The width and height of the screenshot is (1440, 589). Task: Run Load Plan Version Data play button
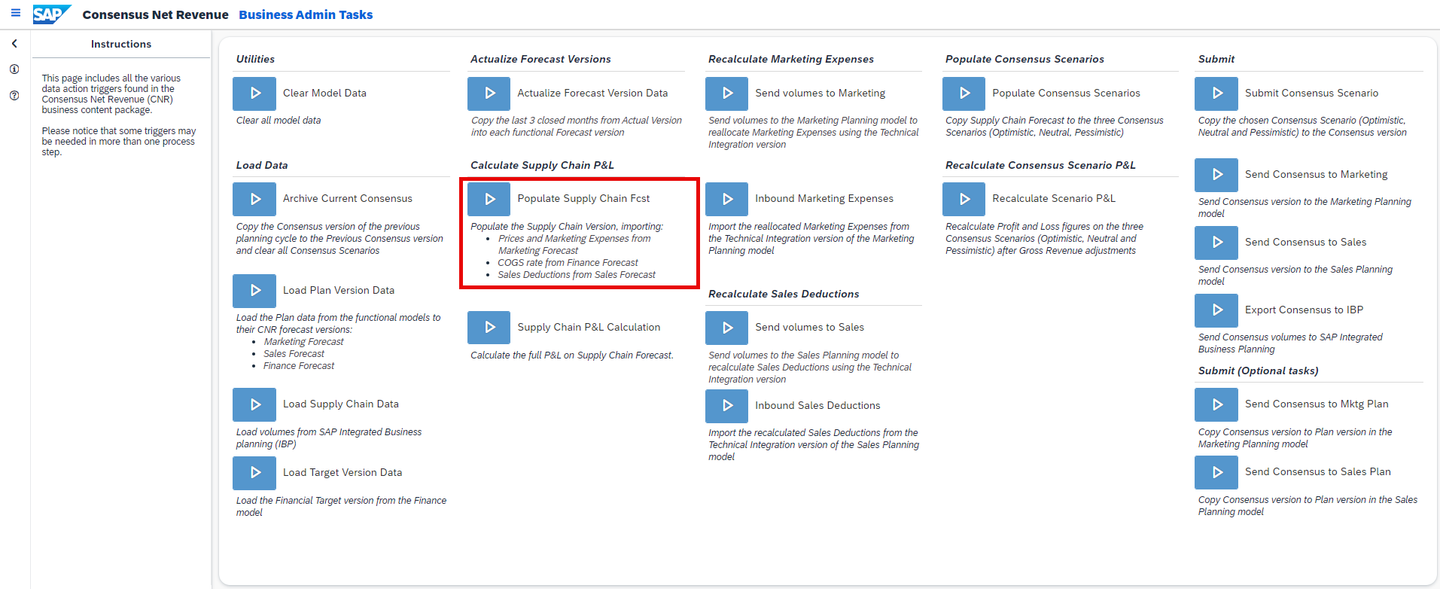[254, 290]
